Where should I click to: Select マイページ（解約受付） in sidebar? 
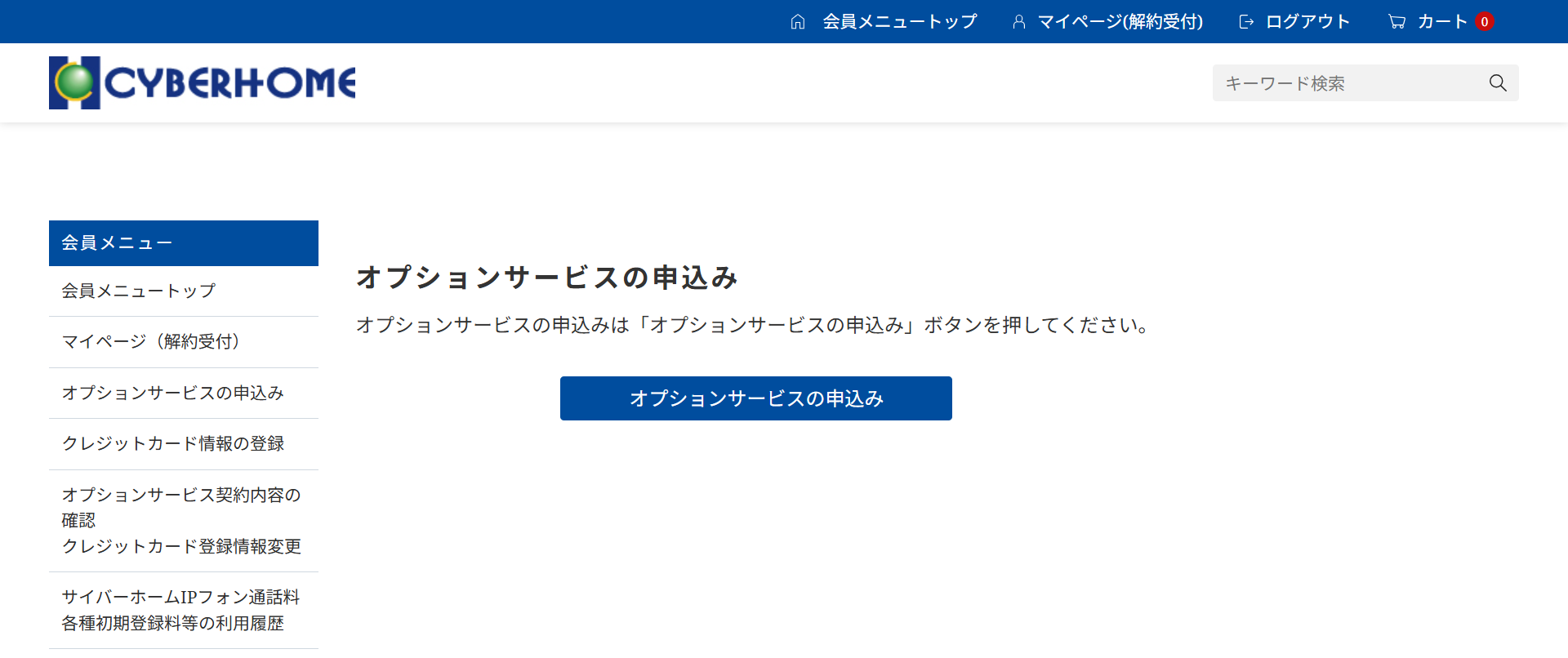(x=151, y=341)
